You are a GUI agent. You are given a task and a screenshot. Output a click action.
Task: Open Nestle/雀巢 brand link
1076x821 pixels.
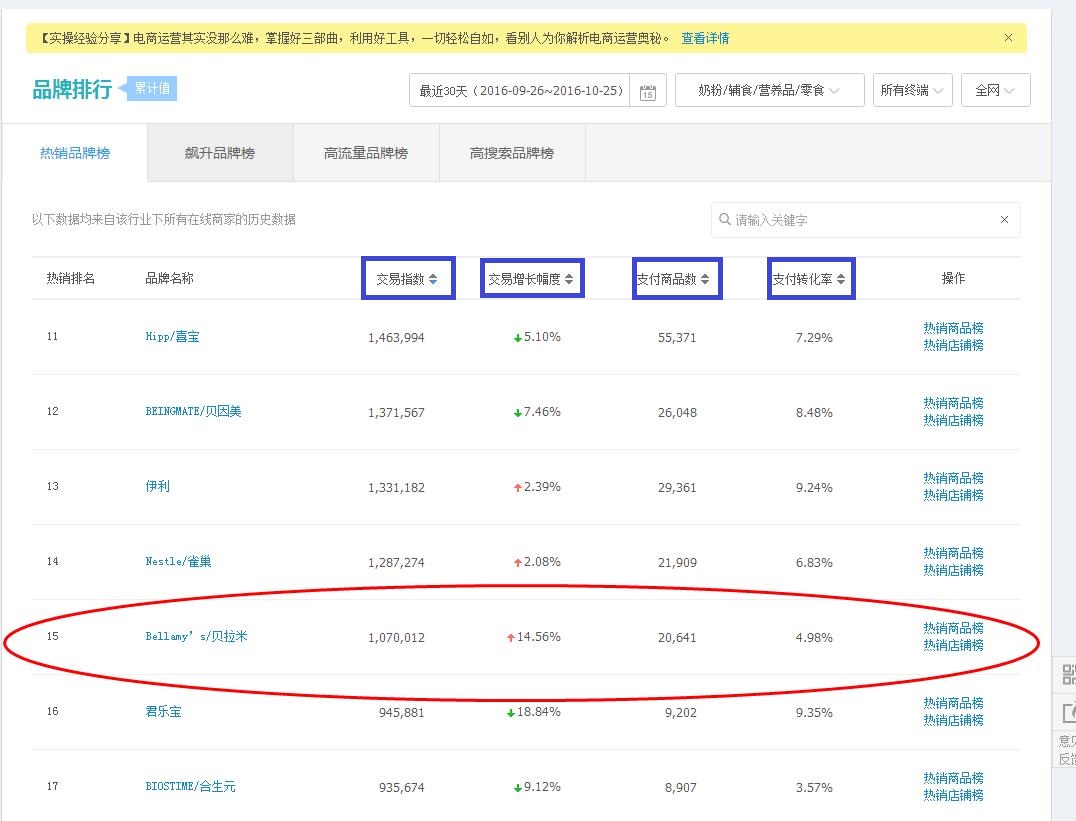[178, 561]
